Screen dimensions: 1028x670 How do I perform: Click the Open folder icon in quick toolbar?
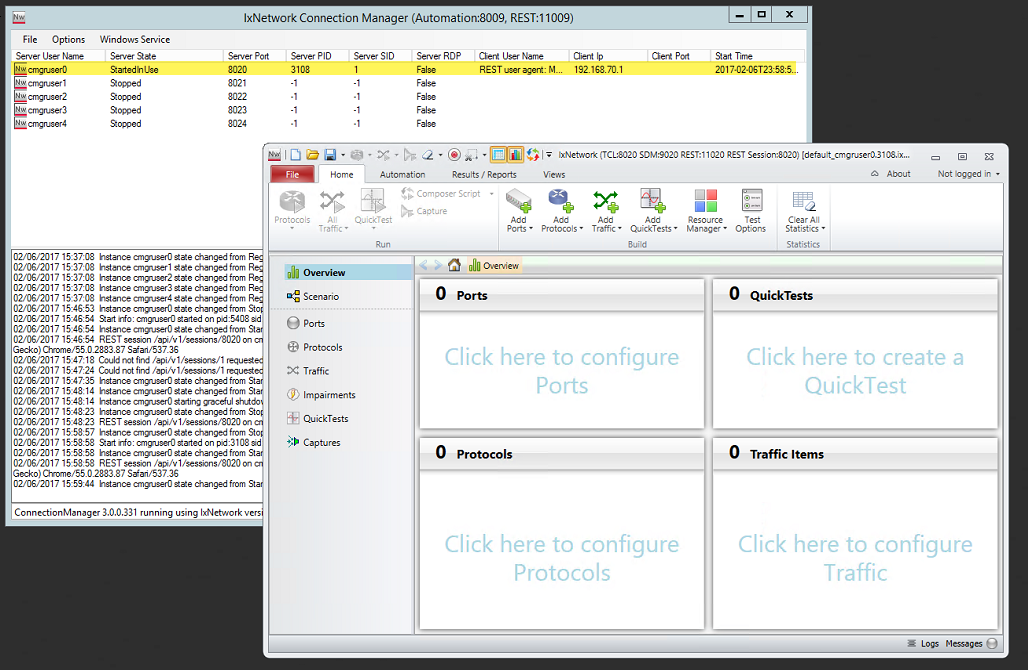312,155
